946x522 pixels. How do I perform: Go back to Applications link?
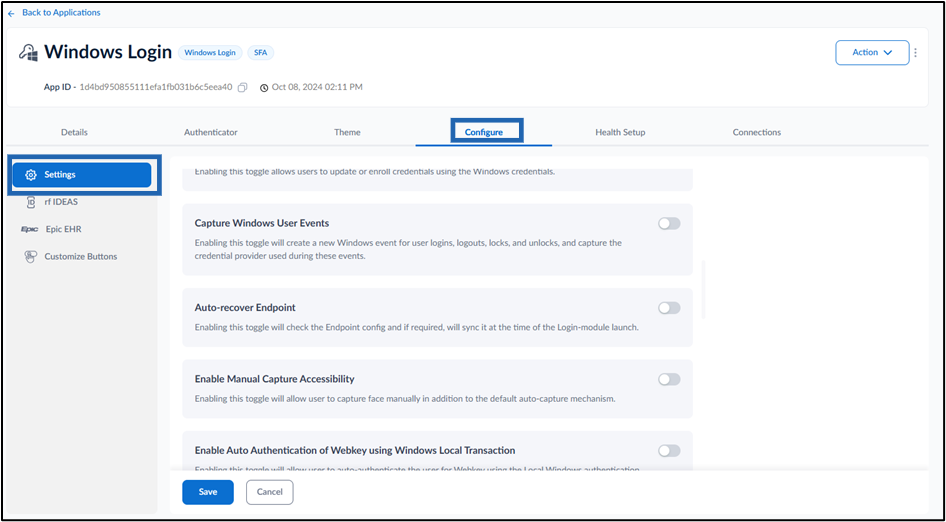(62, 13)
